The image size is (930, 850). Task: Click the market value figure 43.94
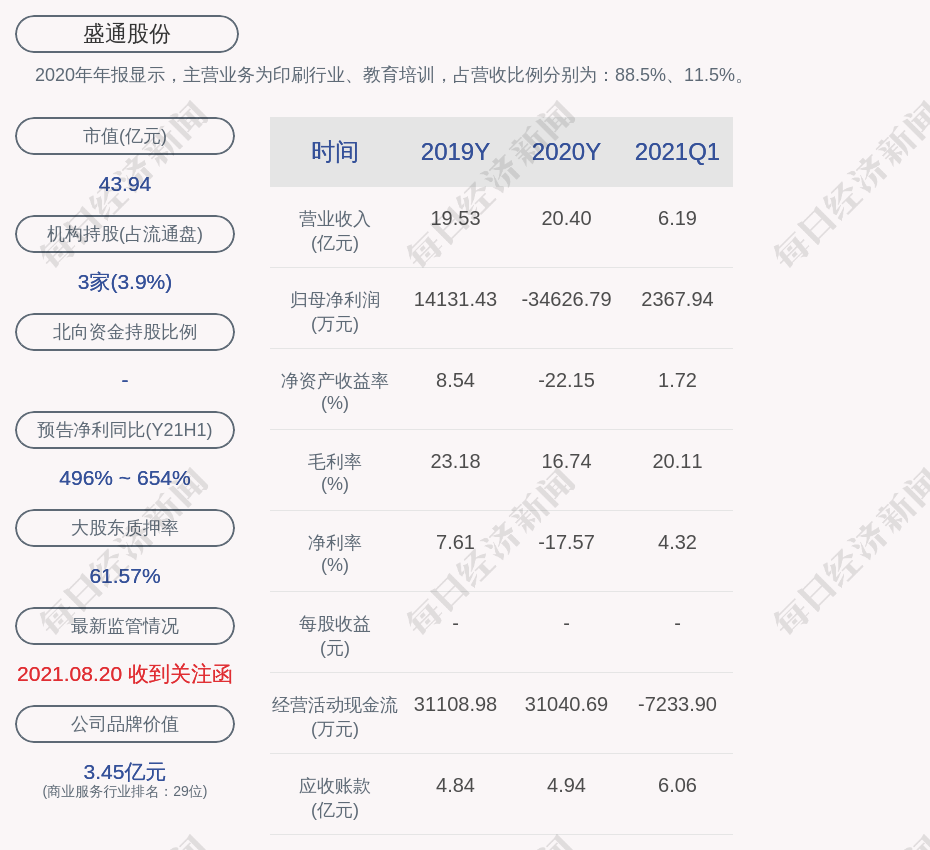pyautogui.click(x=125, y=184)
